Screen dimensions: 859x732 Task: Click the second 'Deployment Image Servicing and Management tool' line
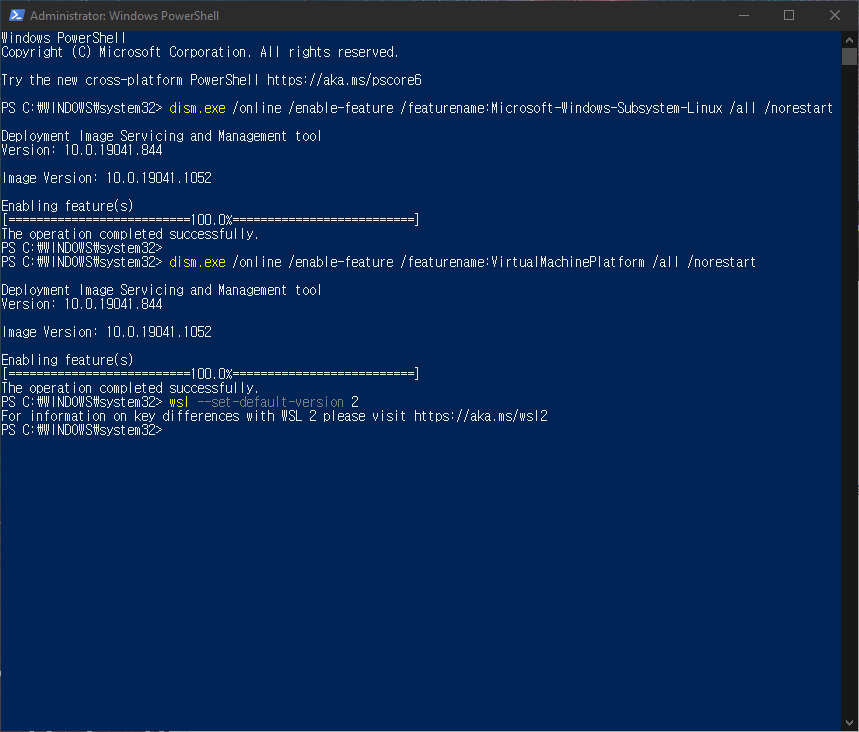coord(161,290)
